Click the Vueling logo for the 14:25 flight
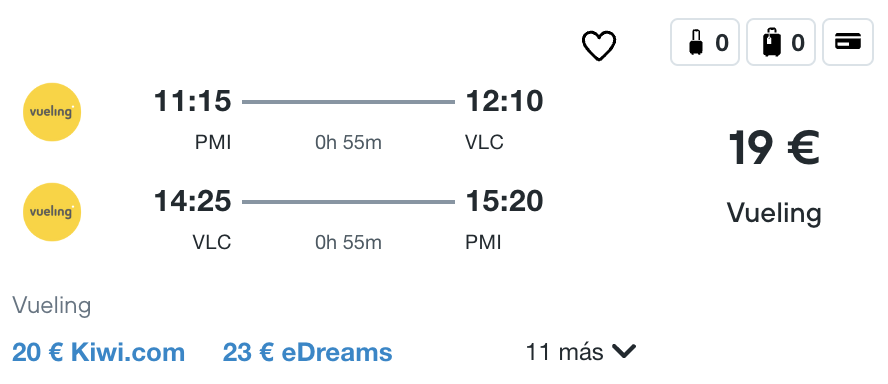 [52, 212]
